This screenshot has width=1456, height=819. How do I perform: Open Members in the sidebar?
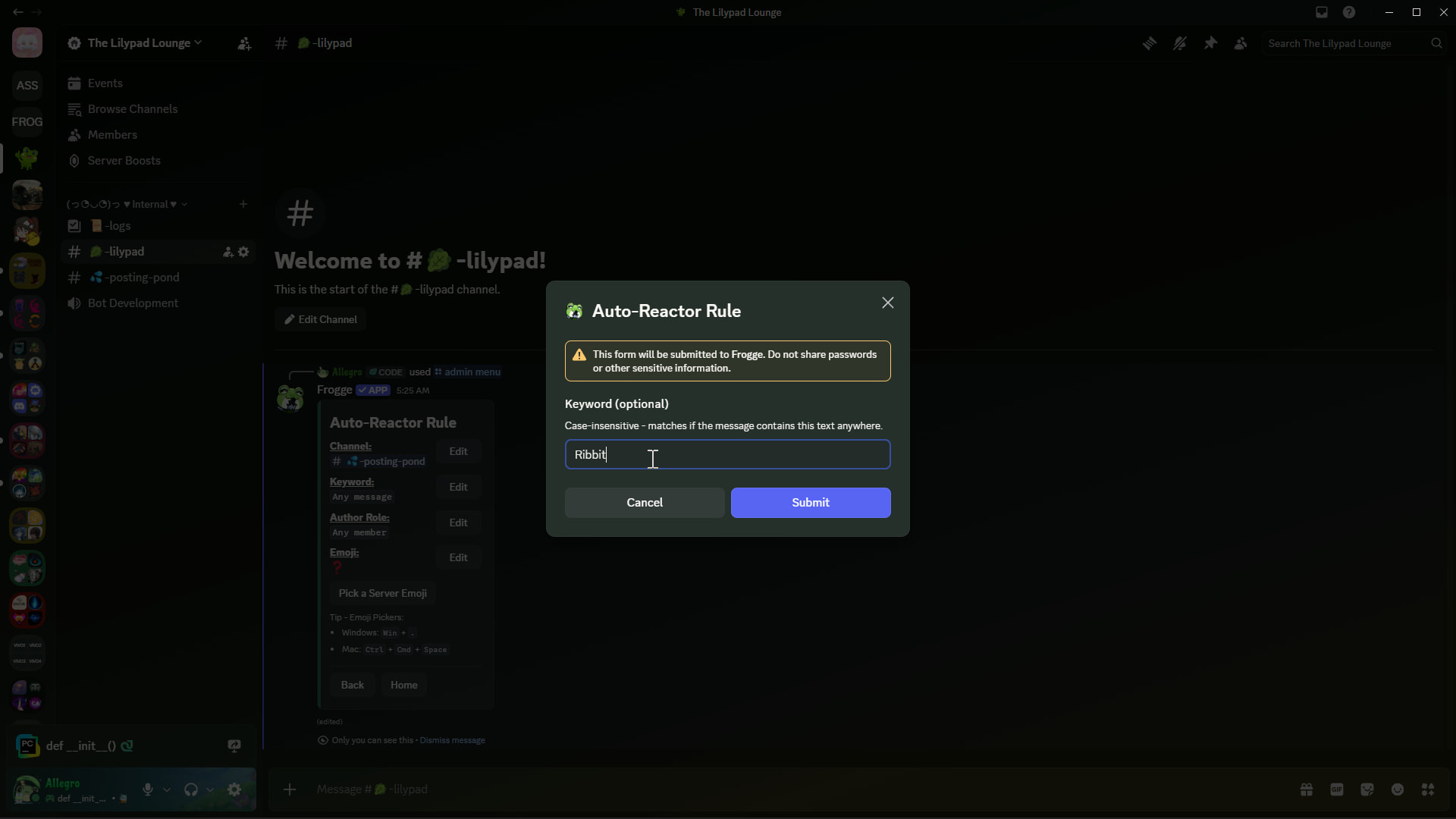click(158, 135)
